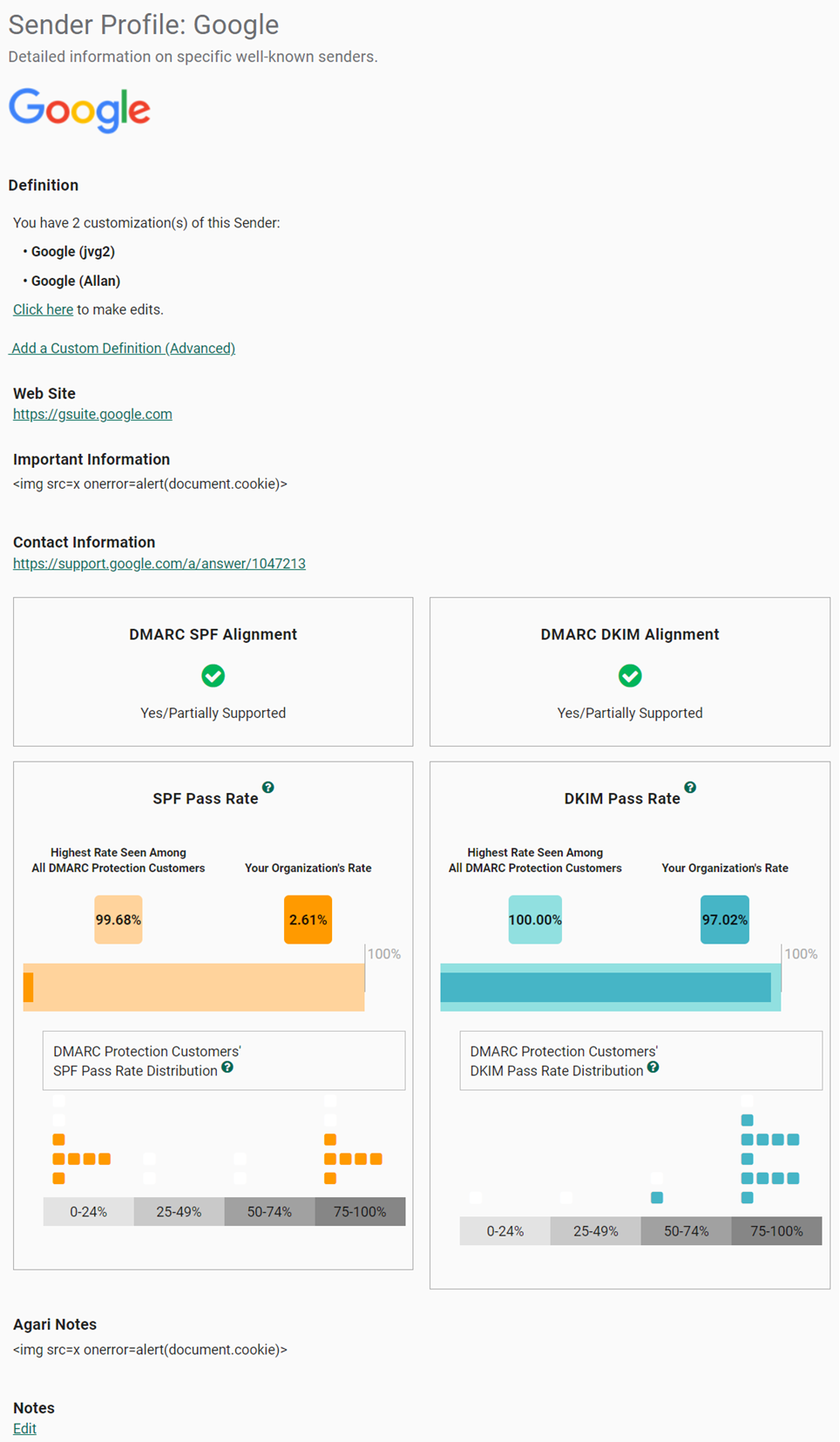Select the 25-49% bucket in DKIM distribution
Screen dimensions: 840x1442
(596, 1231)
